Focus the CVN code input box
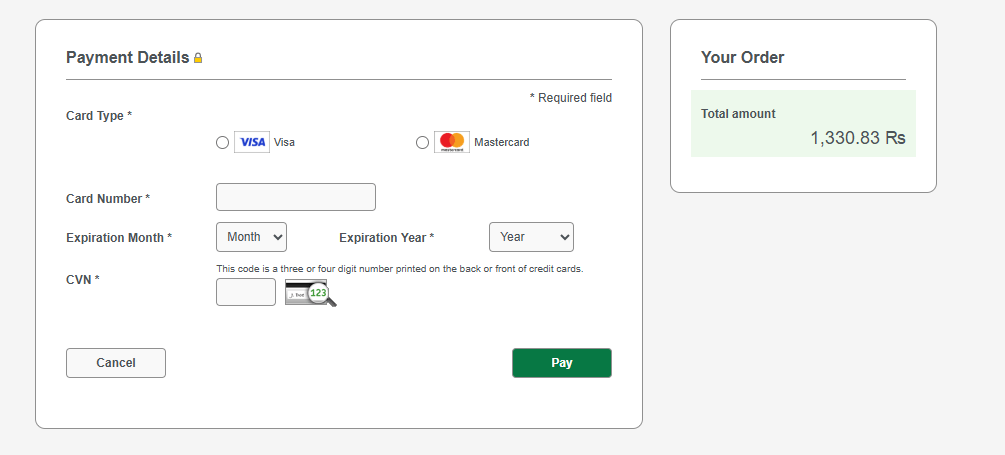1005x455 pixels. (x=246, y=292)
